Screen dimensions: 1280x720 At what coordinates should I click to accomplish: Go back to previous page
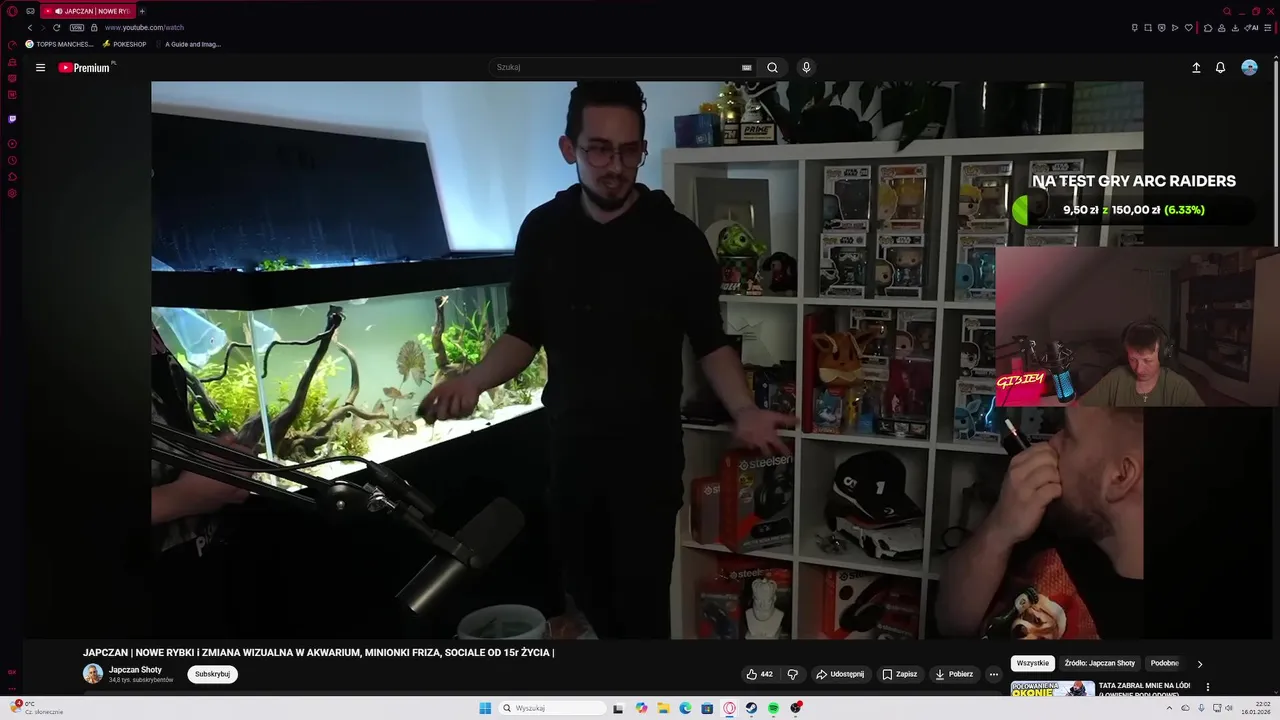coord(29,28)
